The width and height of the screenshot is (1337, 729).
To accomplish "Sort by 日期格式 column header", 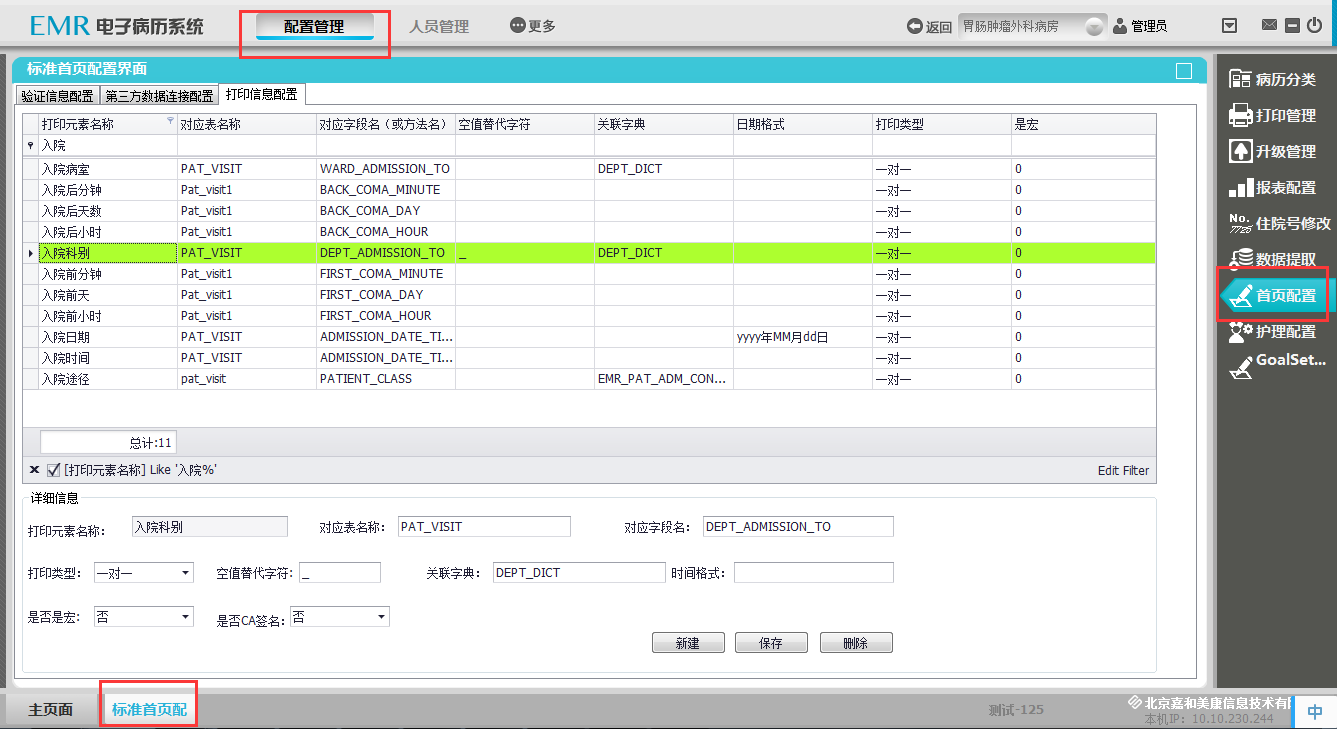I will [803, 124].
